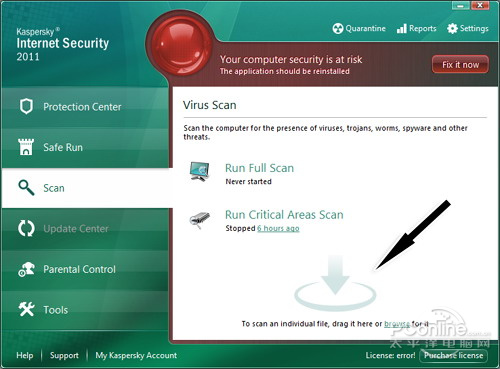Close the Kaspersky window

pos(480,5)
